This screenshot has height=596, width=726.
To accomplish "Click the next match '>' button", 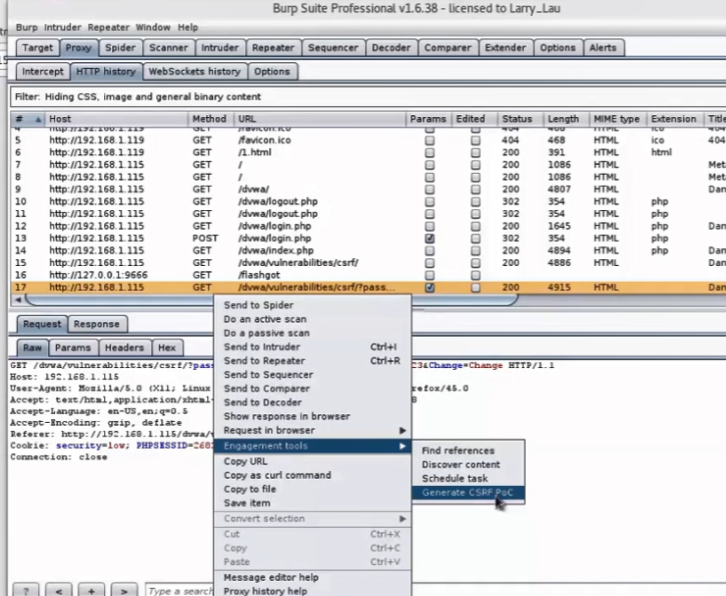I will click(x=124, y=590).
